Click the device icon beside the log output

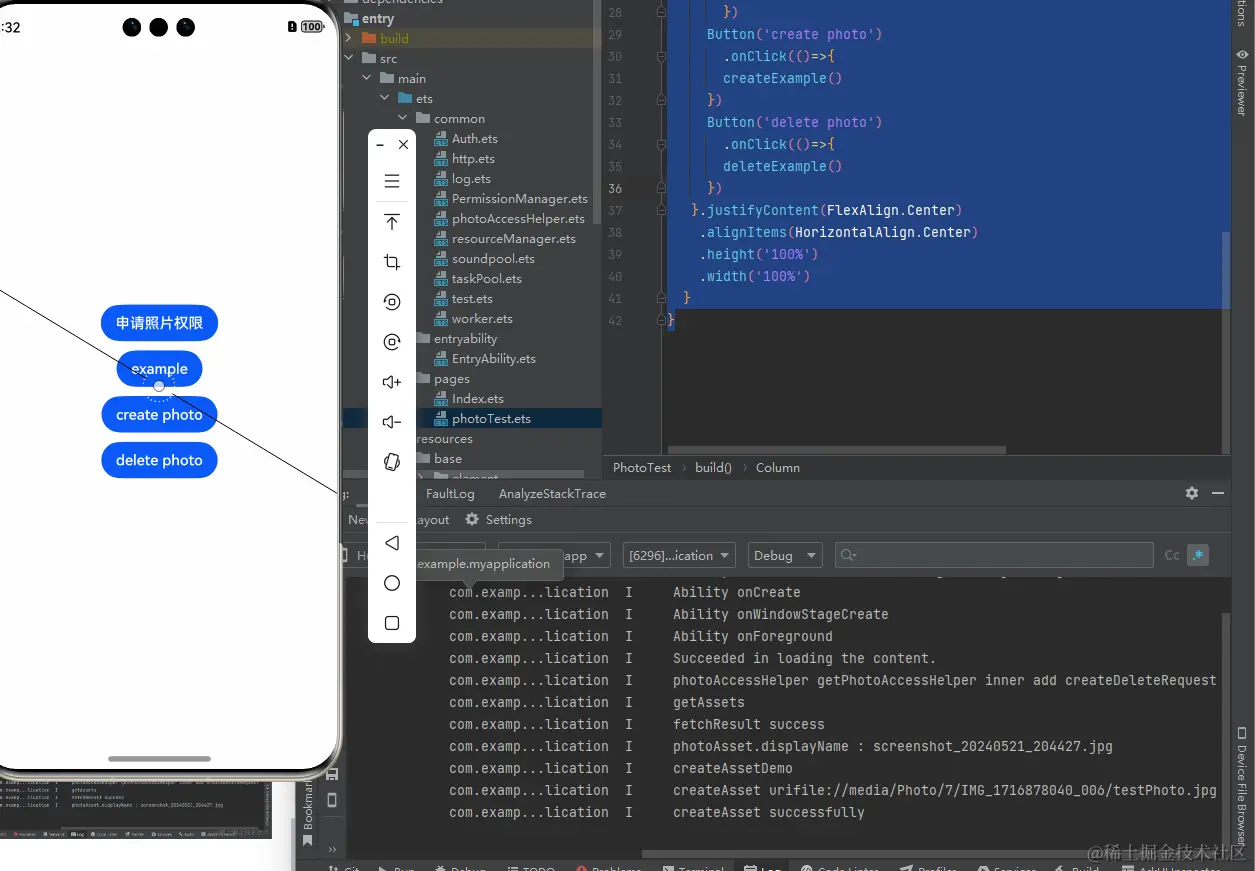pos(332,800)
